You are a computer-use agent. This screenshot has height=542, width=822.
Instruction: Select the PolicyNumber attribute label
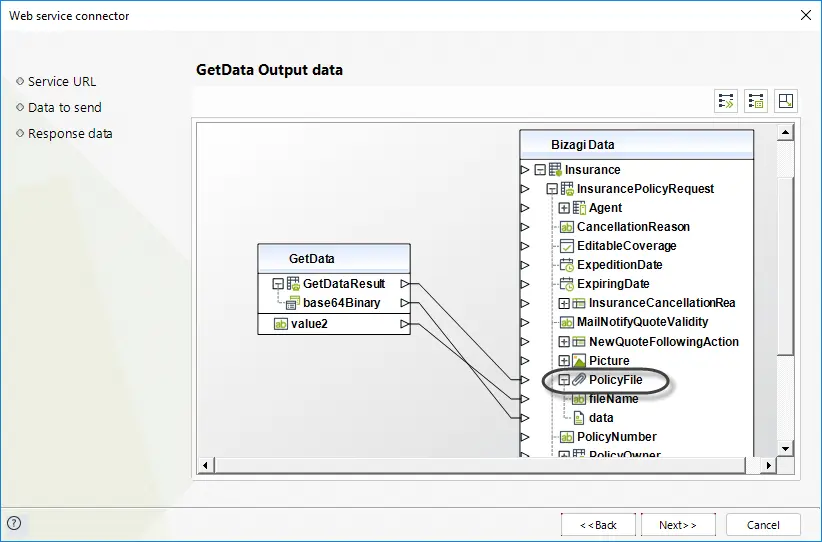pos(616,437)
